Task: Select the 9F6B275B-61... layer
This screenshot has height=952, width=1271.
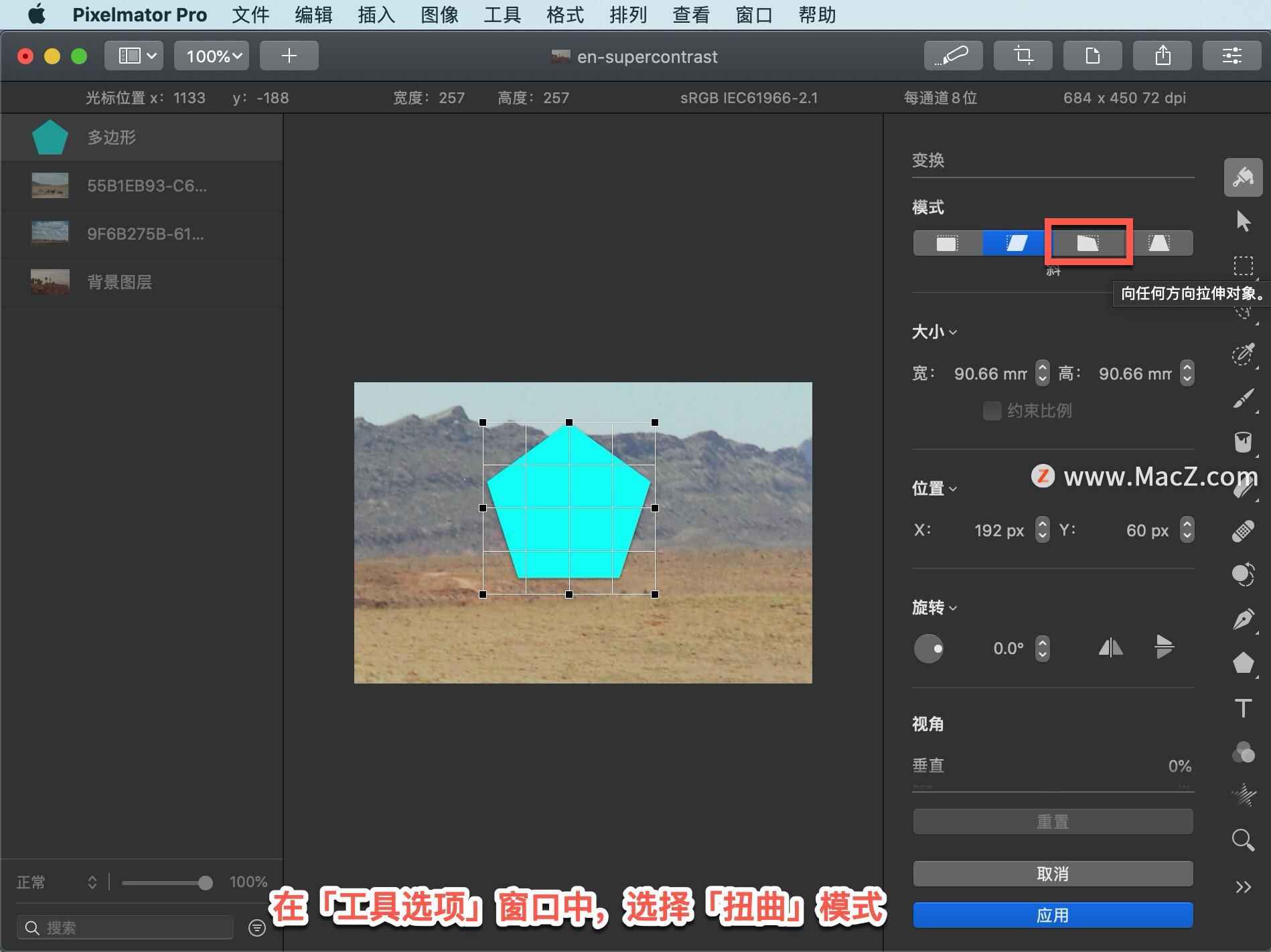Action: point(141,234)
